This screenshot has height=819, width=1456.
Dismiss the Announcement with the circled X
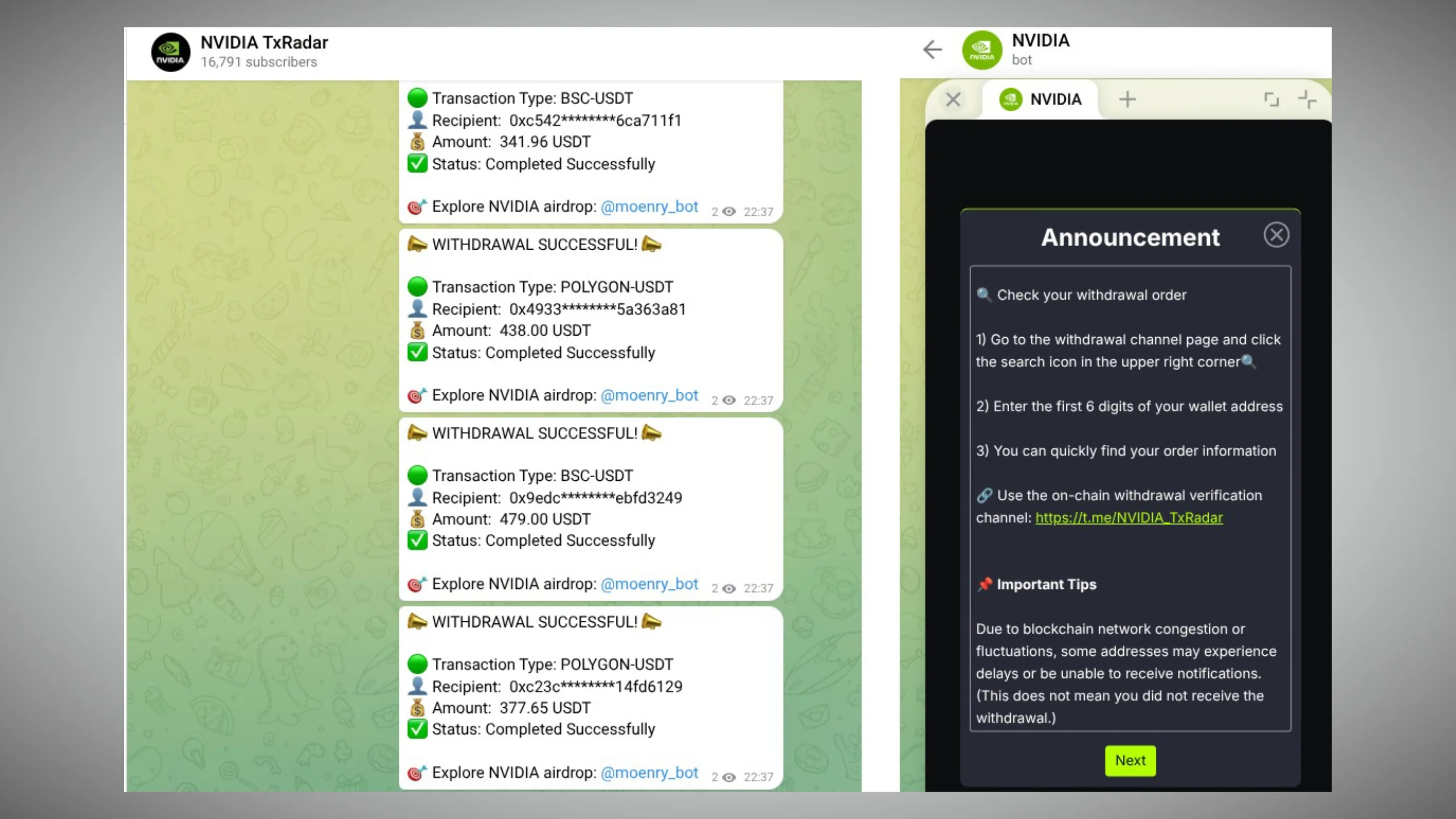1276,235
